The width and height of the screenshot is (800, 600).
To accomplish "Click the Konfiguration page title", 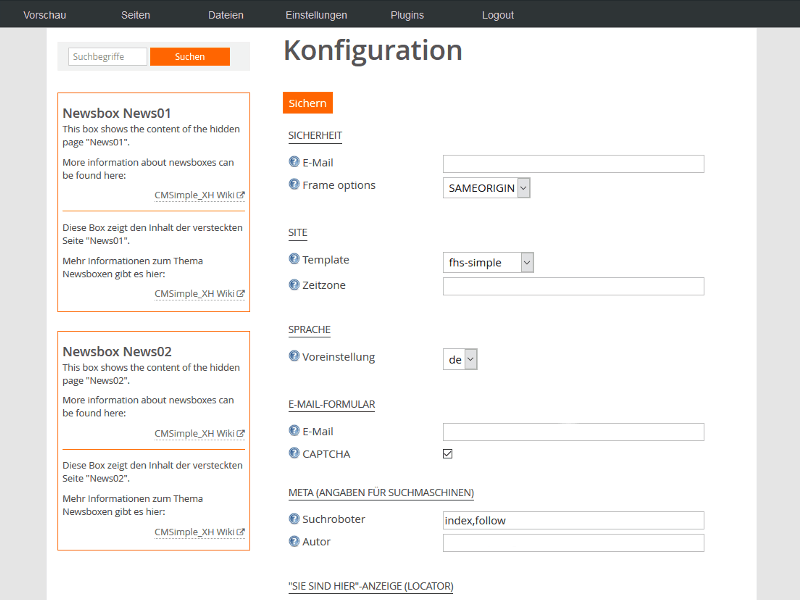I will [373, 51].
